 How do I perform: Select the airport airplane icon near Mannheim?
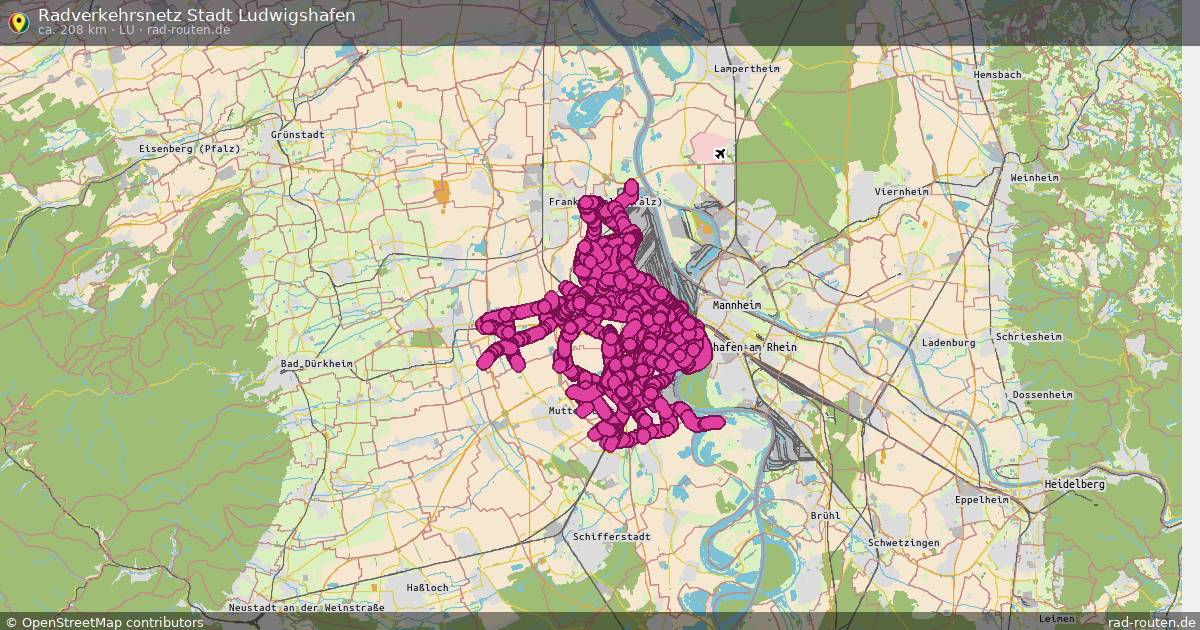tap(722, 155)
